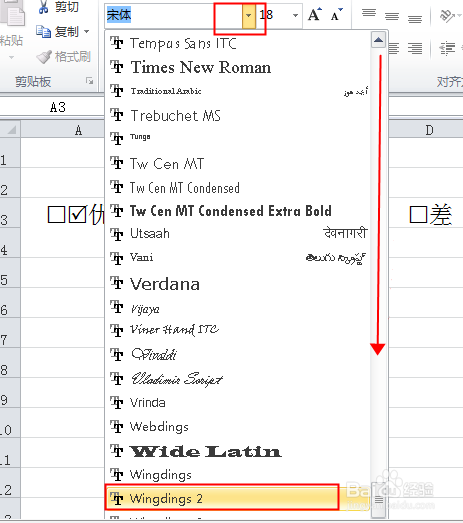Viewport: 463px width, 523px height.
Task: Select the Vivaldi font
Action: coord(238,354)
